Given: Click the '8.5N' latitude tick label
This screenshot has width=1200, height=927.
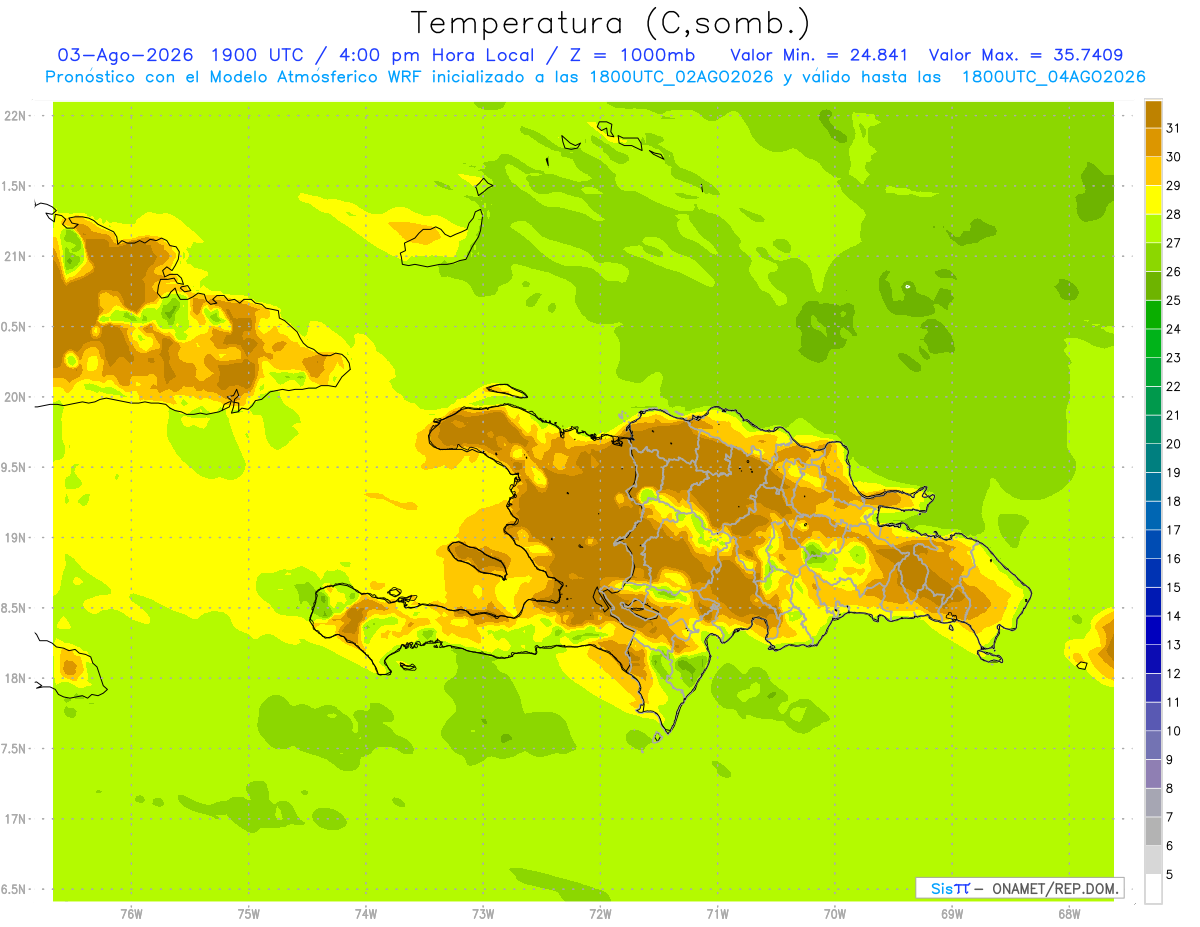Looking at the screenshot, I should (15, 609).
